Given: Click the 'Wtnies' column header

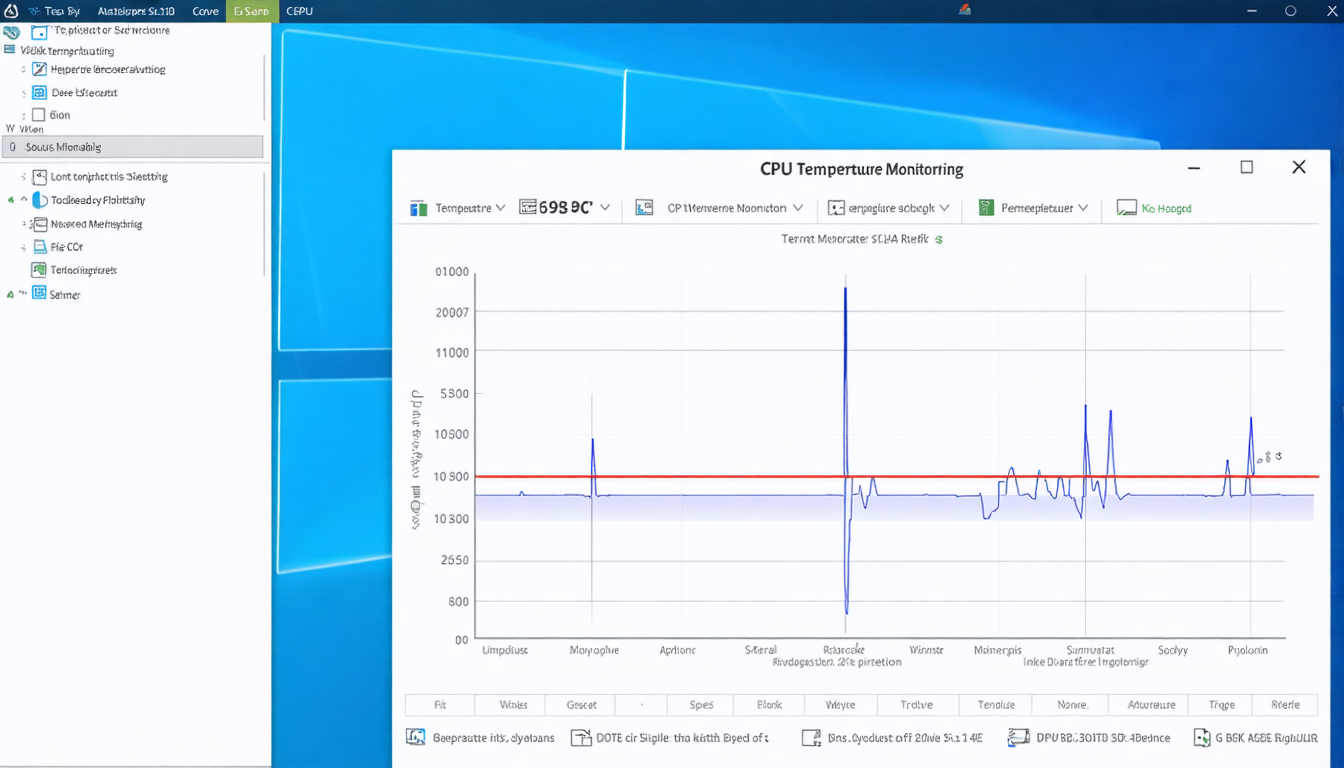Looking at the screenshot, I should coord(512,704).
